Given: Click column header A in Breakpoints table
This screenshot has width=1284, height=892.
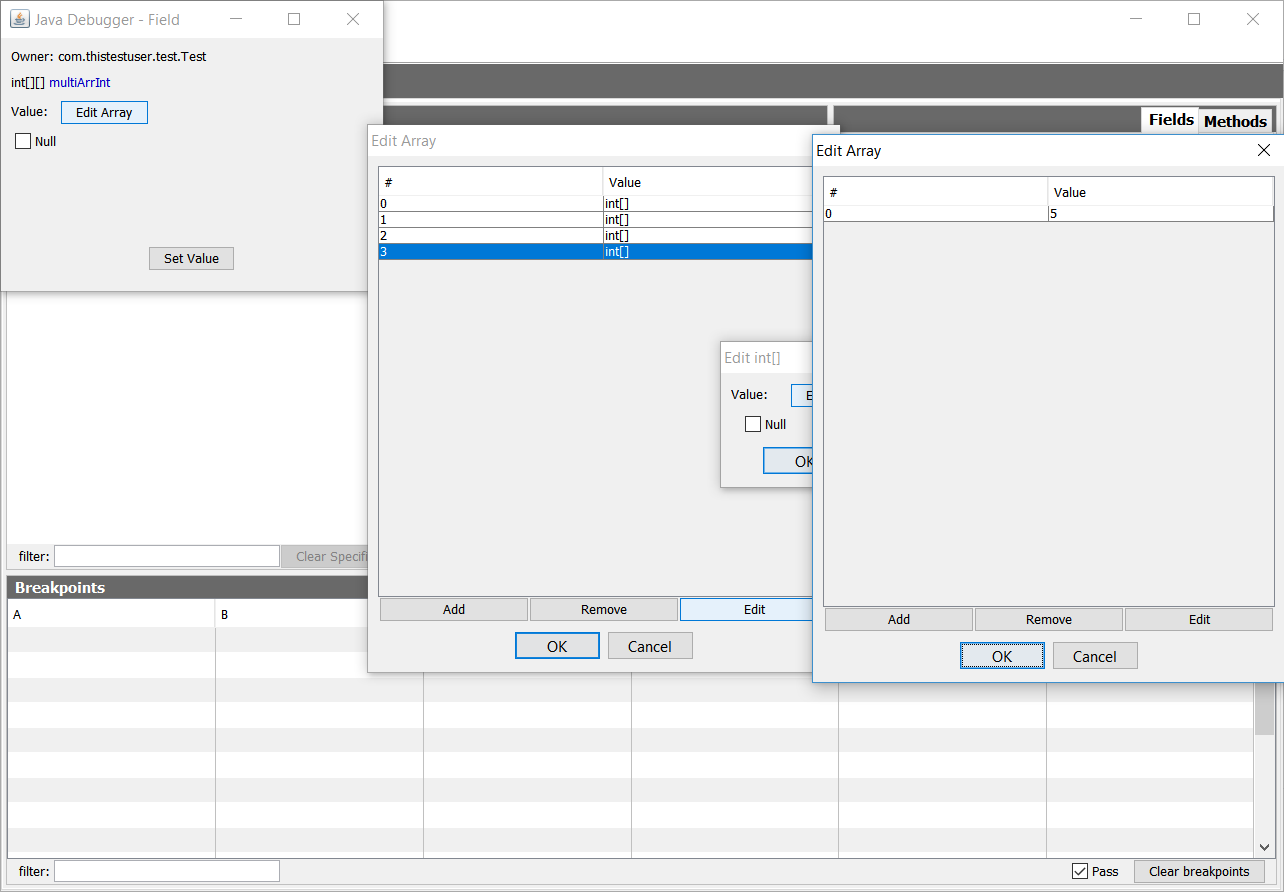Looking at the screenshot, I should tap(110, 614).
